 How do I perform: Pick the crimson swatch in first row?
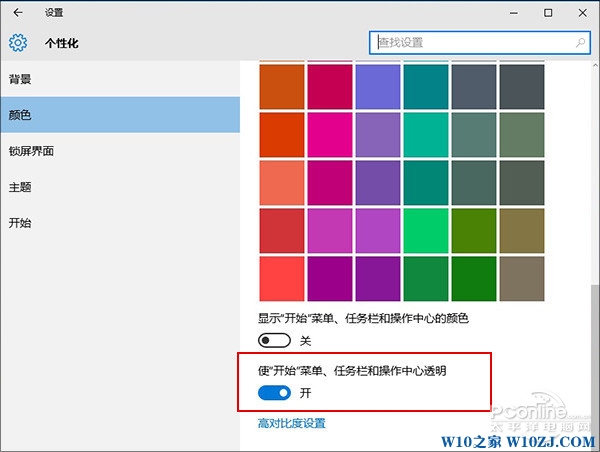(330, 86)
